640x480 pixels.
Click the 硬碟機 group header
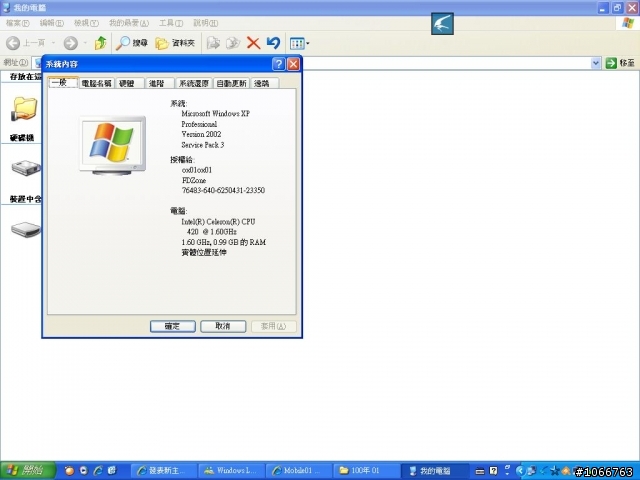click(x=22, y=138)
